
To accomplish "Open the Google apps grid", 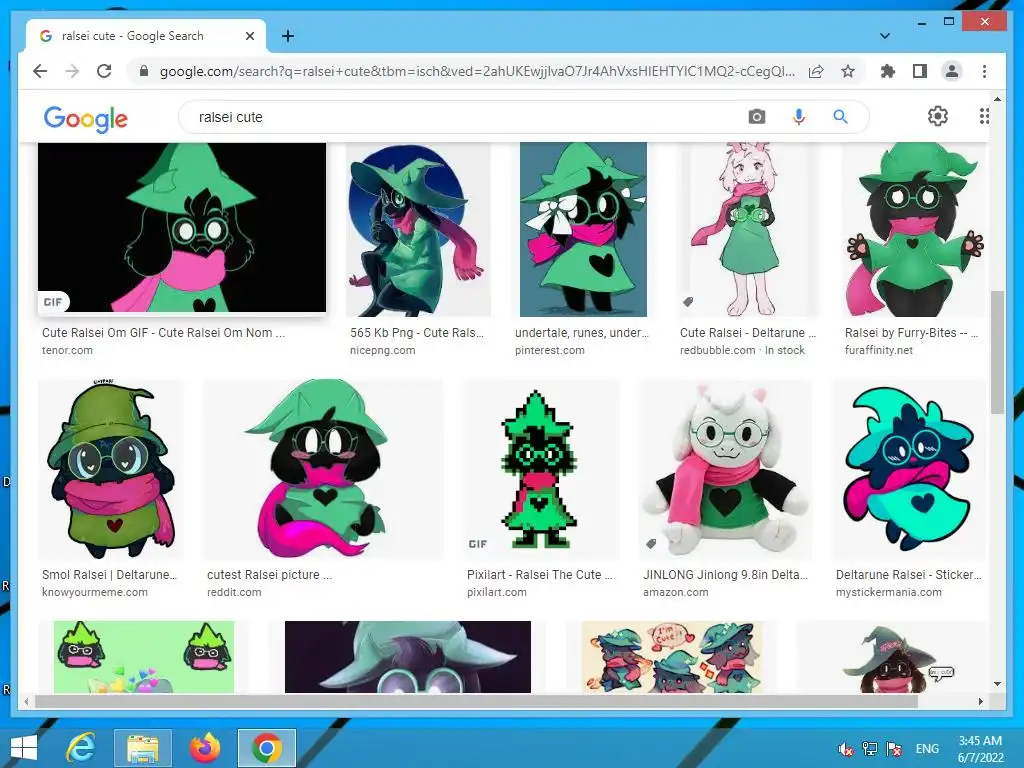I will [984, 116].
